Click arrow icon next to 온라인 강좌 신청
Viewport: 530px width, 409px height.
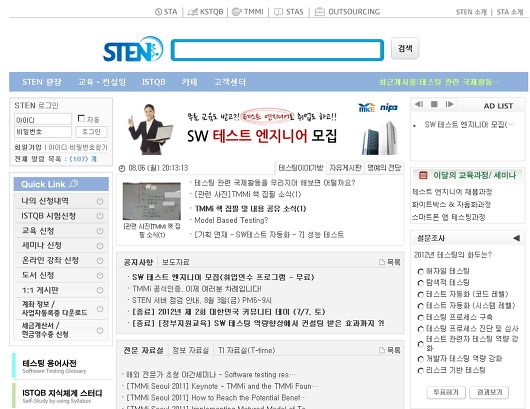100,261
